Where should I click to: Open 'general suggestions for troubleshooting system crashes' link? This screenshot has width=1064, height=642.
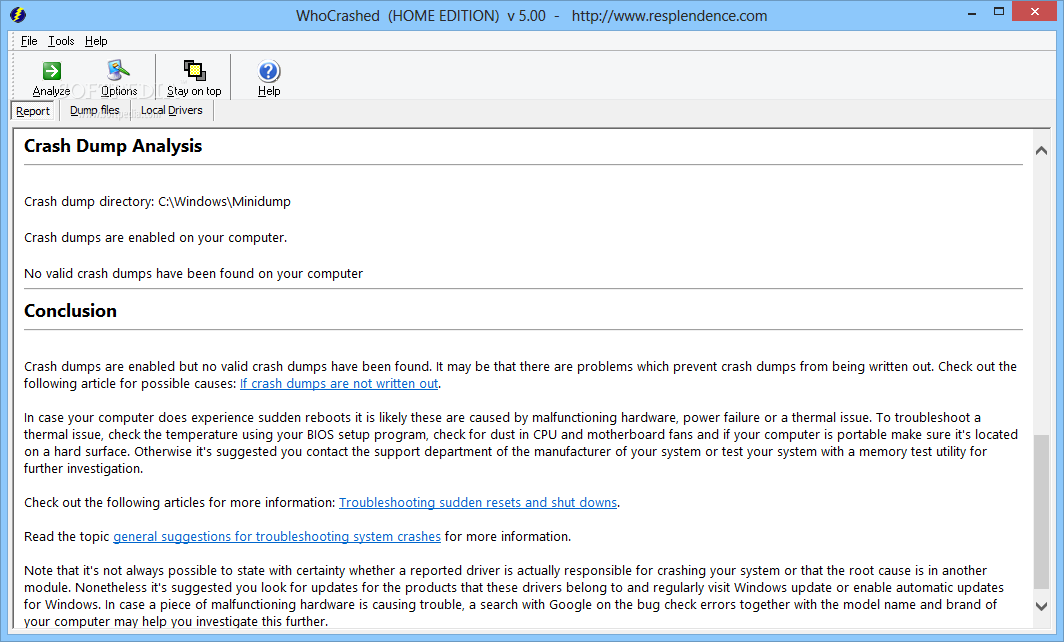277,536
